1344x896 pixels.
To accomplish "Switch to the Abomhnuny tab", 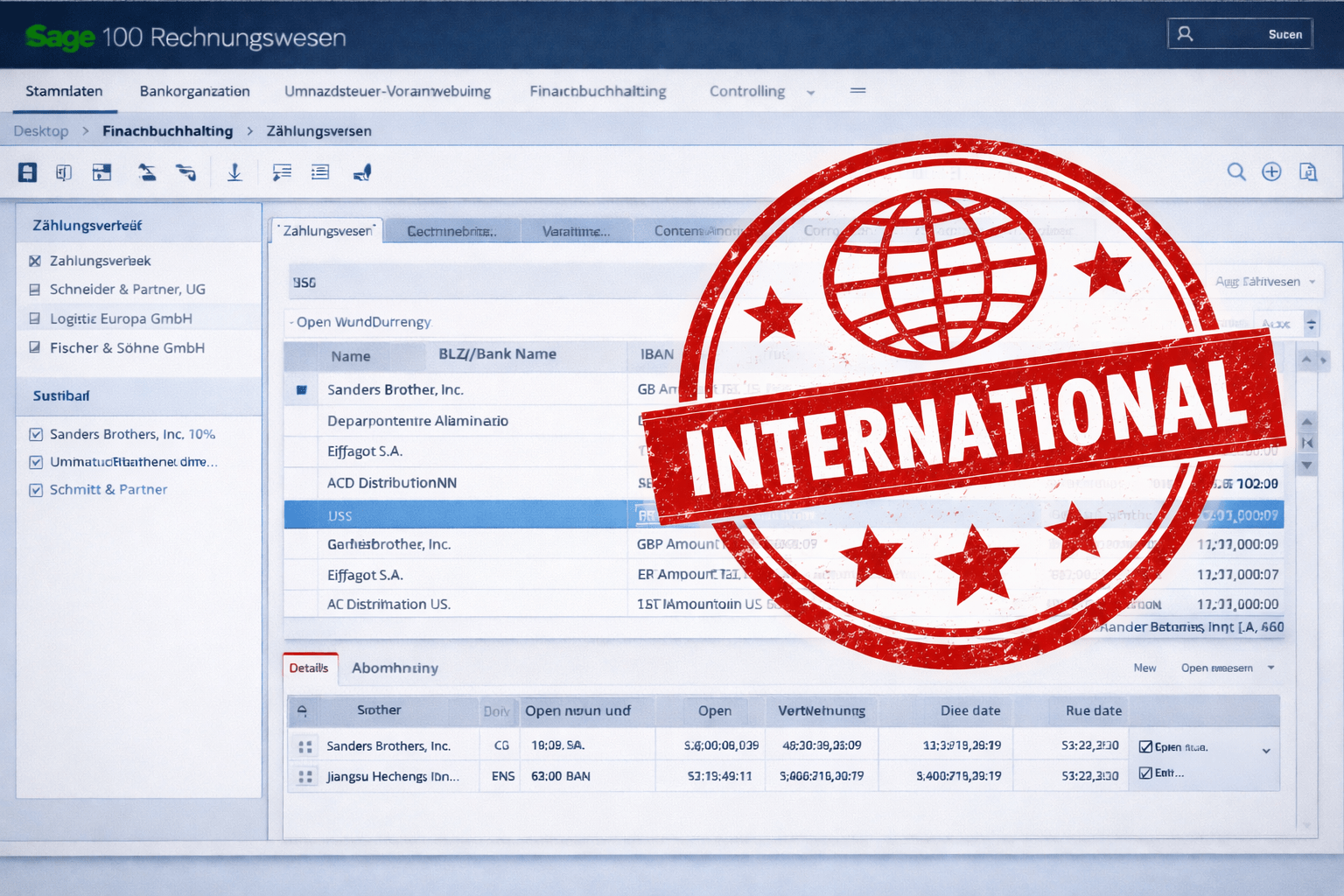I will pos(395,668).
